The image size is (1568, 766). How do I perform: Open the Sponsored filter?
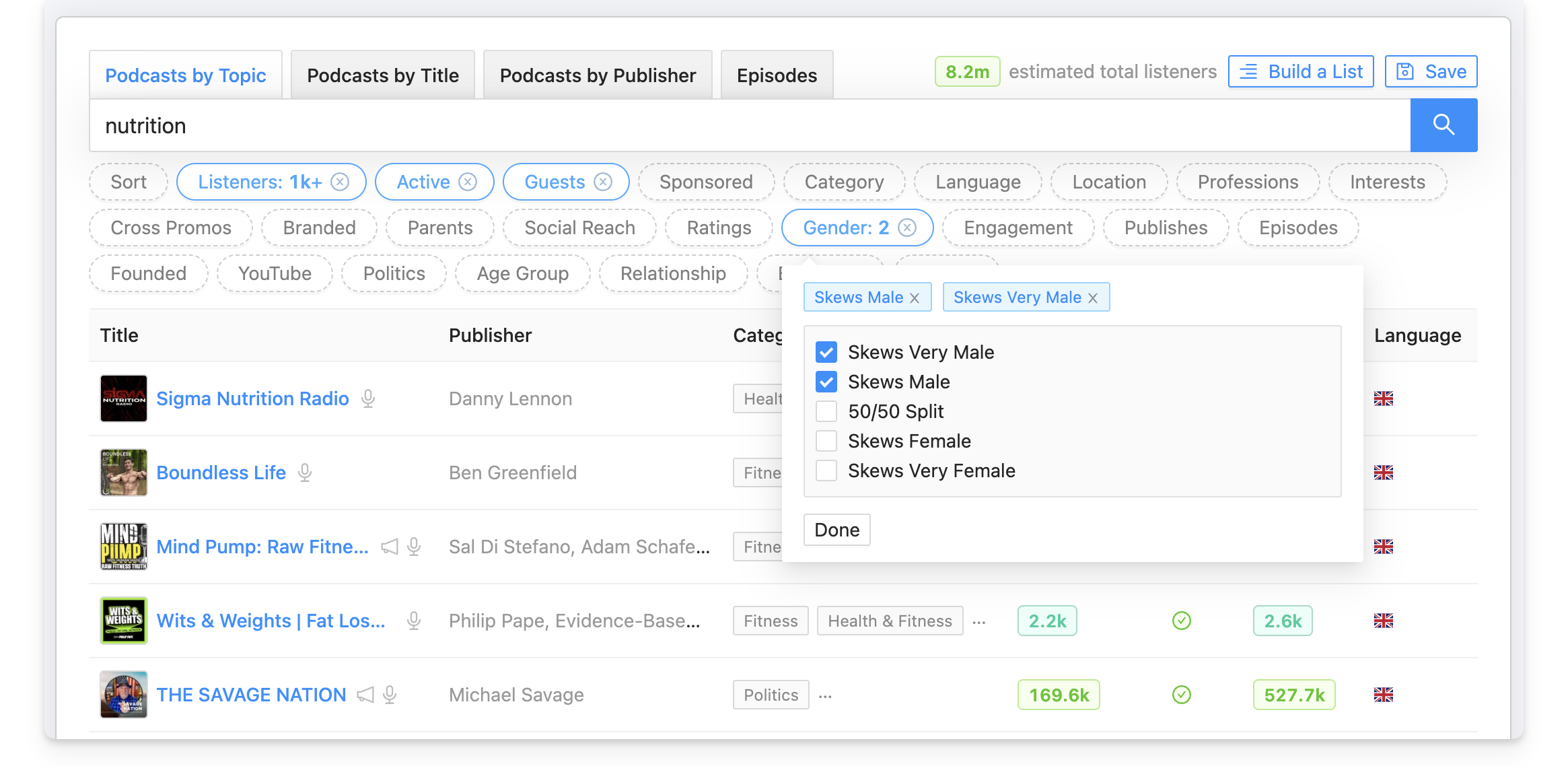tap(706, 182)
